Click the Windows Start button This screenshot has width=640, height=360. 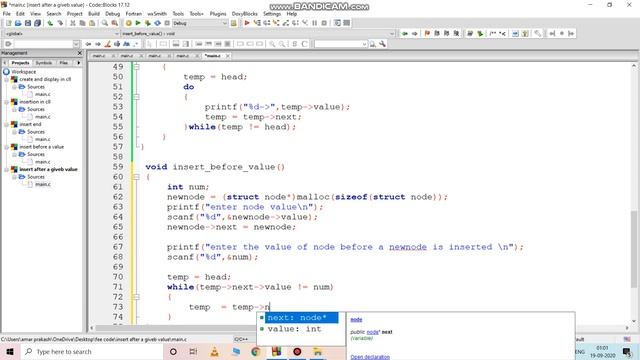coord(10,351)
